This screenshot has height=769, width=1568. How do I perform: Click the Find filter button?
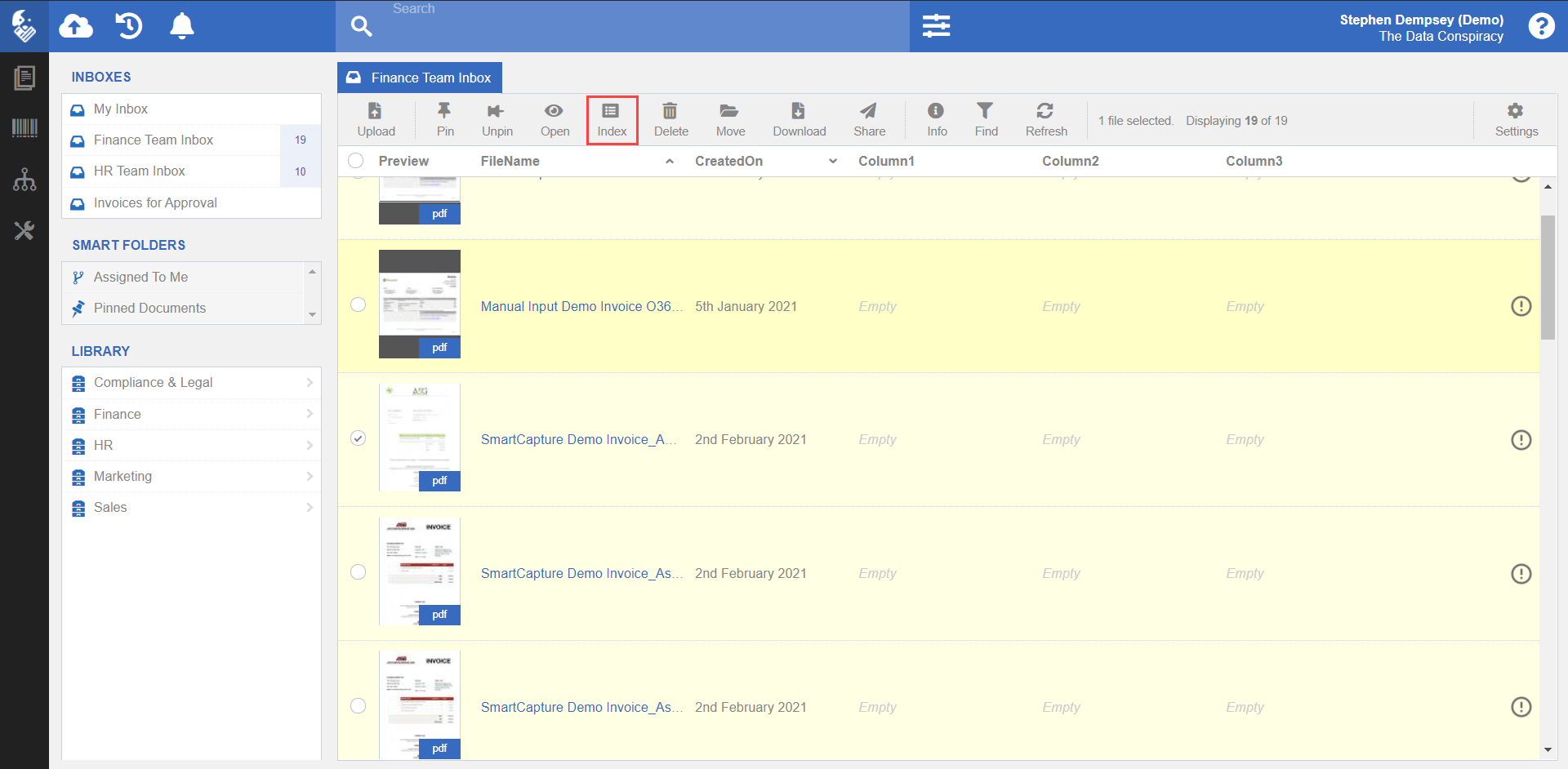[x=986, y=120]
